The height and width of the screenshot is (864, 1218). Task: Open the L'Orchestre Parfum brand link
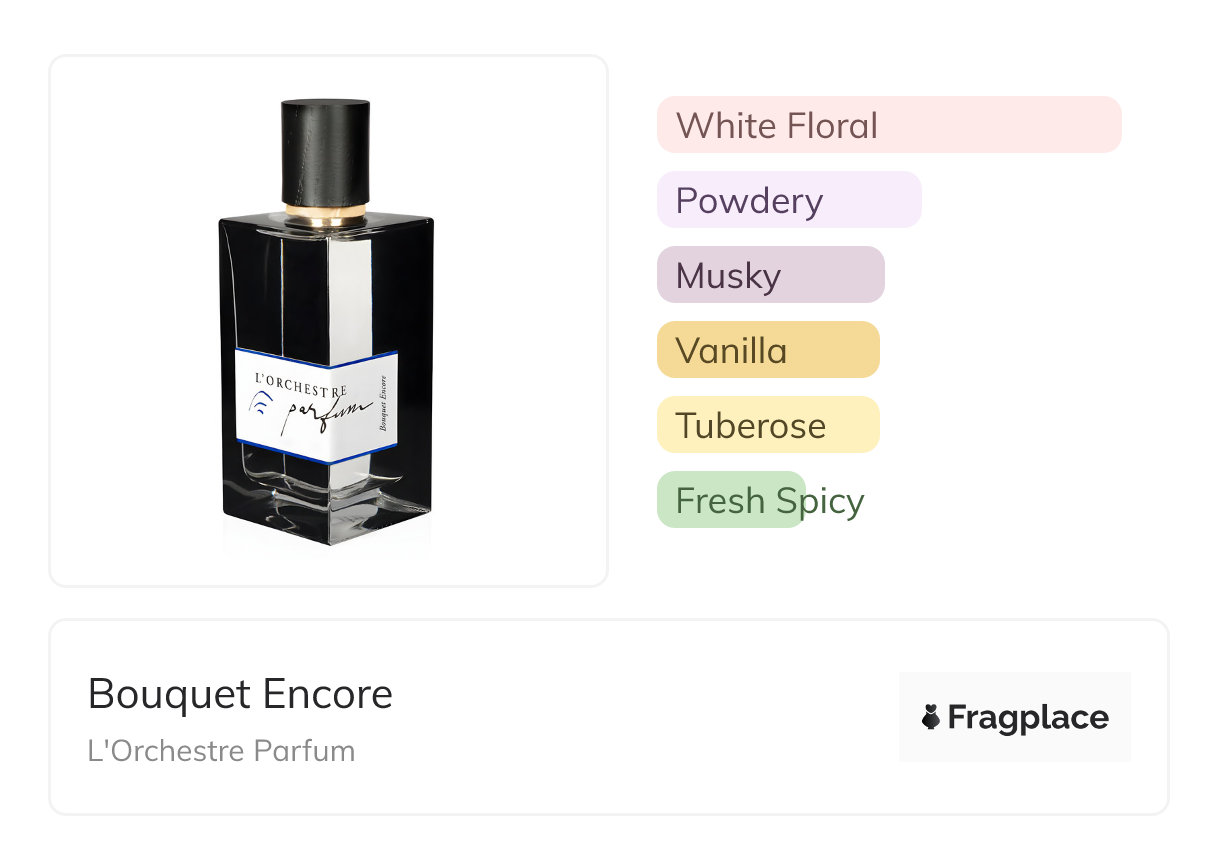(x=221, y=750)
